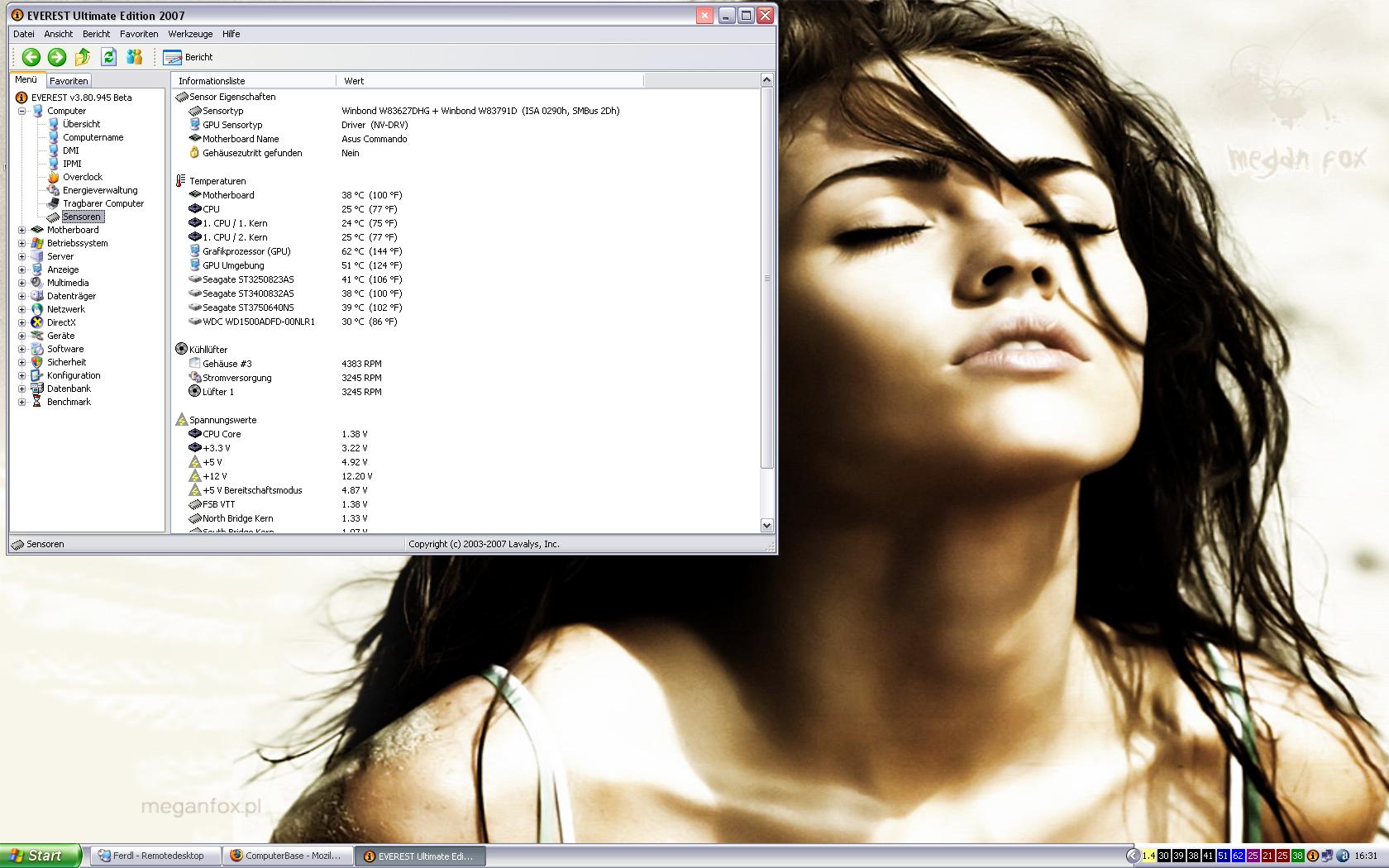Click the Informationsliste column header
This screenshot has height=868, width=1389.
tap(253, 81)
